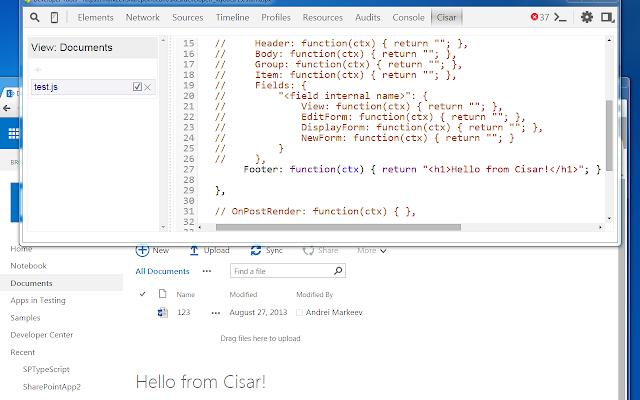The height and width of the screenshot is (400, 640).
Task: Toggle the select all checkmark column header
Action: (142, 294)
